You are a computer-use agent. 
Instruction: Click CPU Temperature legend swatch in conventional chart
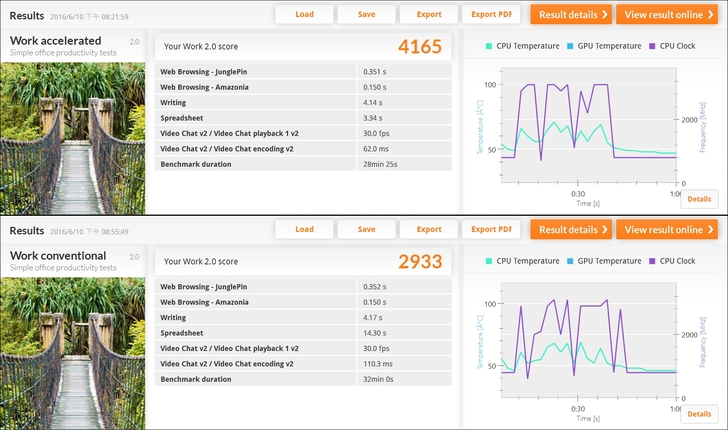489,261
